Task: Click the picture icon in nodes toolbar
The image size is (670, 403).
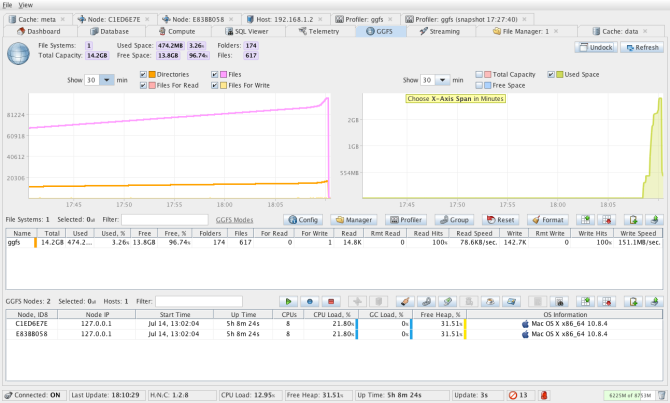Action: [x=511, y=301]
